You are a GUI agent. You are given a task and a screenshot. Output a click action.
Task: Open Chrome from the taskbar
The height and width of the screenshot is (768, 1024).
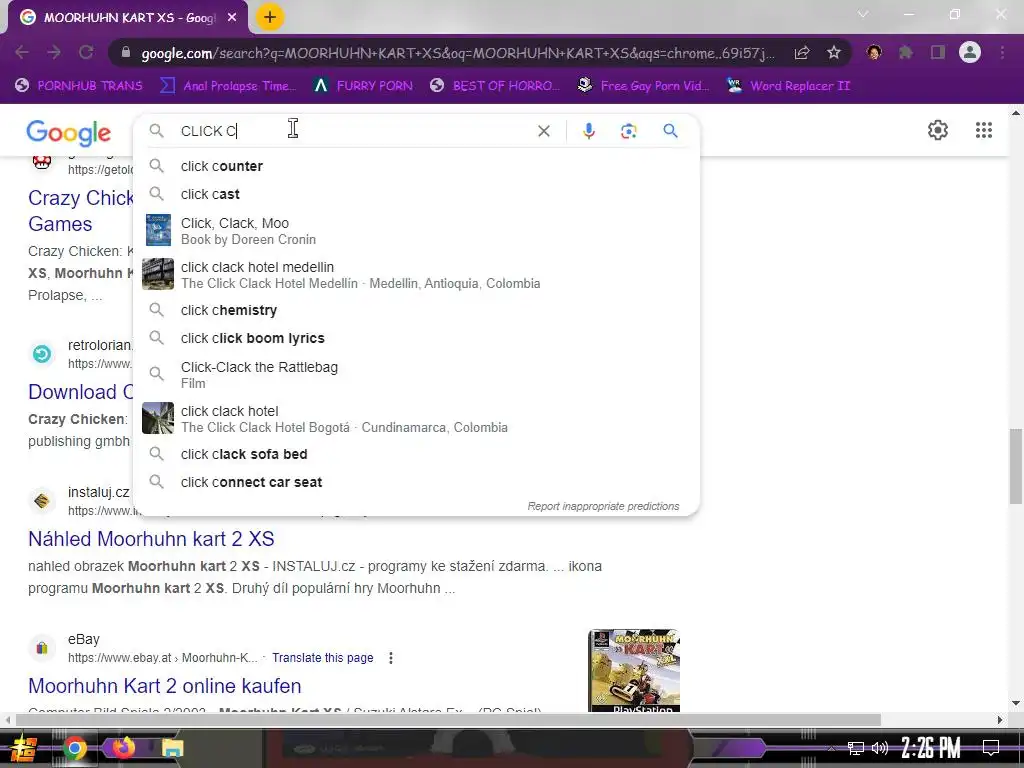74,748
